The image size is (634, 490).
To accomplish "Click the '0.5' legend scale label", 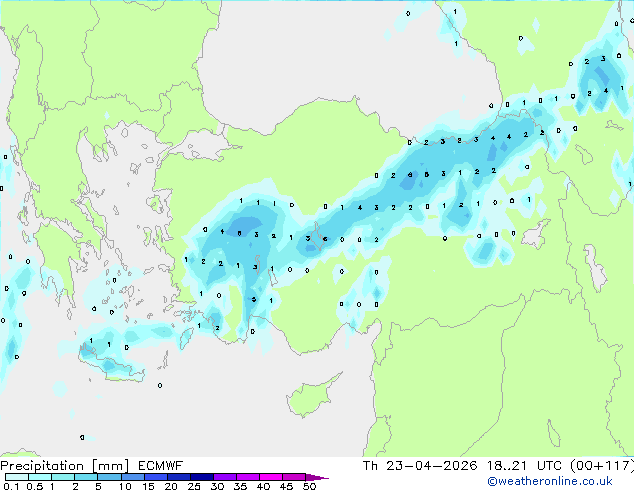I will click(35, 486).
